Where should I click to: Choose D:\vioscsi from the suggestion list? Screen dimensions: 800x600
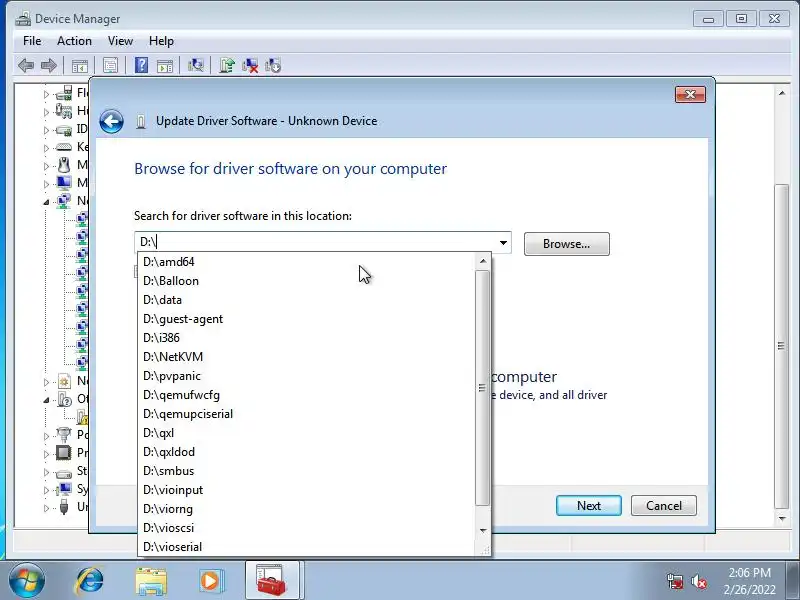[306, 528]
